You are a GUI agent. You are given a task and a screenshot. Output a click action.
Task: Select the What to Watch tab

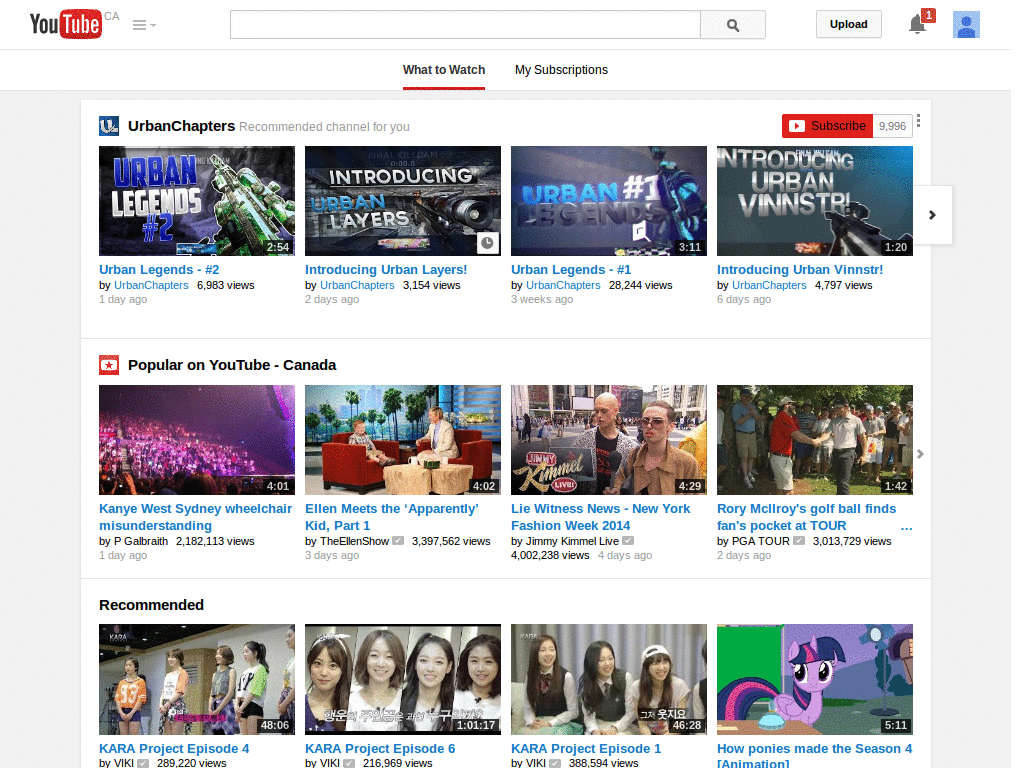(443, 70)
